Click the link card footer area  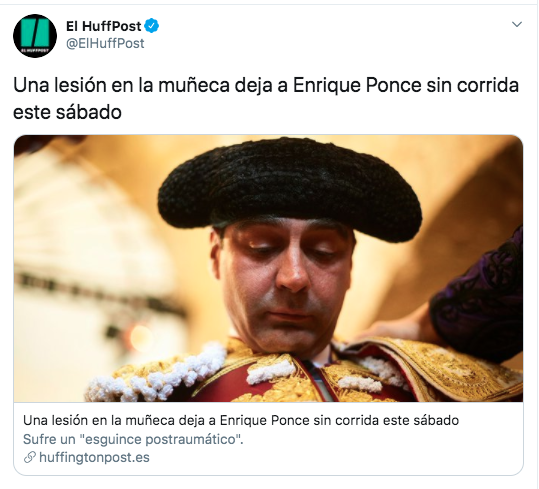click(x=268, y=439)
